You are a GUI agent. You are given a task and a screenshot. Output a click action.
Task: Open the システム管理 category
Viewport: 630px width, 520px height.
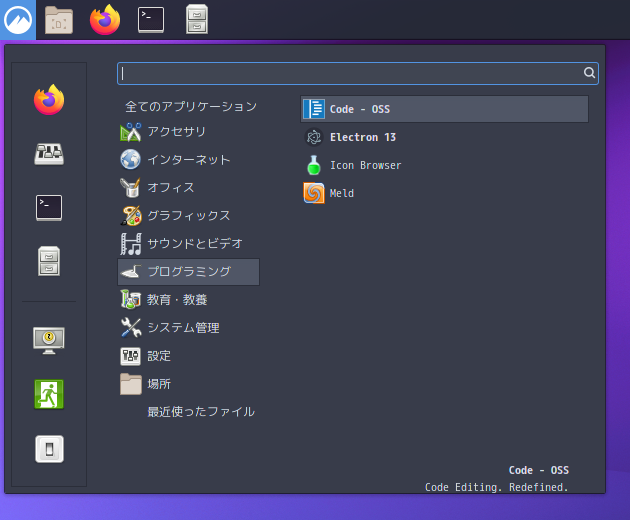pyautogui.click(x=188, y=328)
